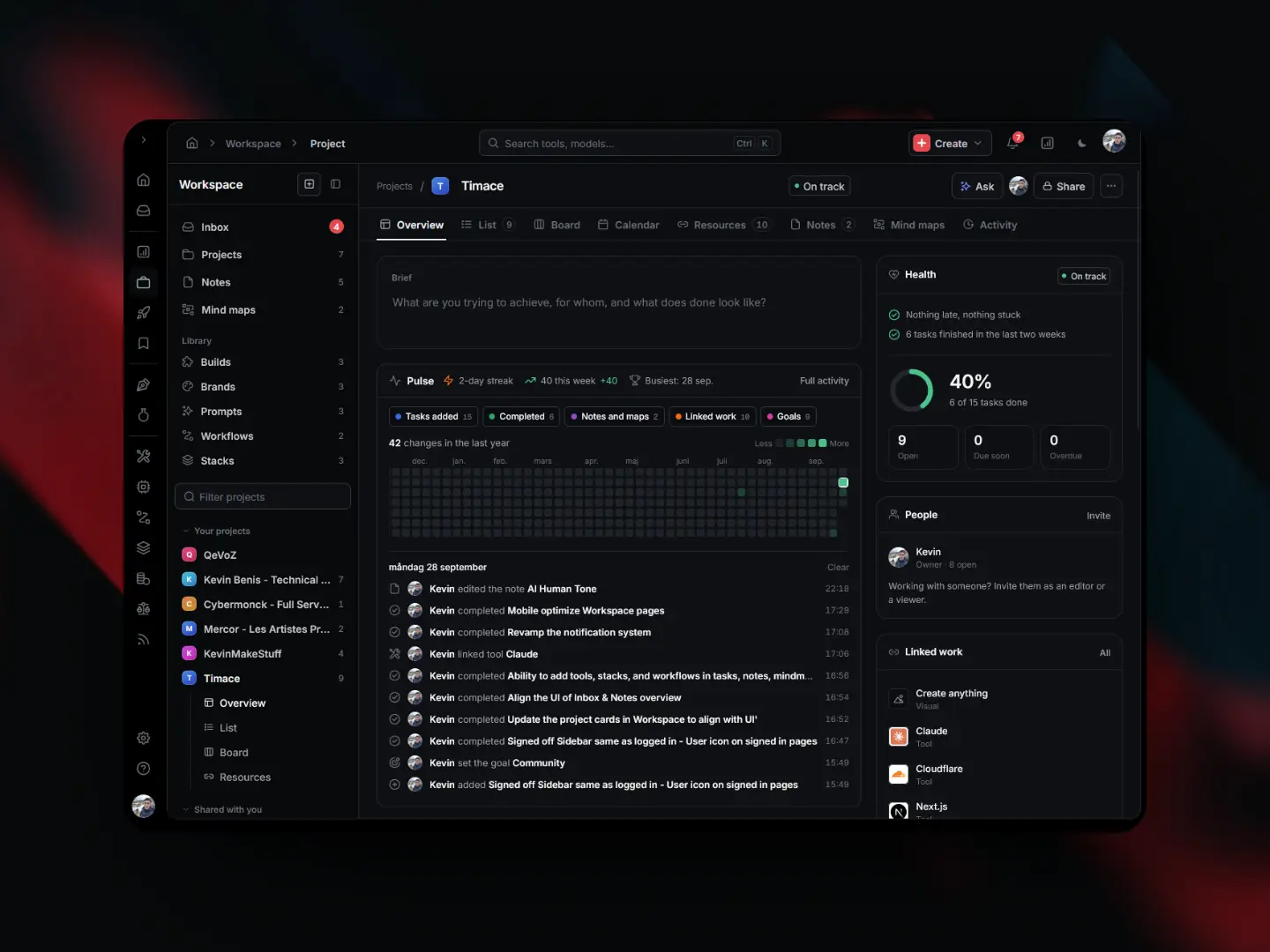This screenshot has width=1270, height=952.
Task: Click the 40% progress ring
Action: (x=911, y=390)
